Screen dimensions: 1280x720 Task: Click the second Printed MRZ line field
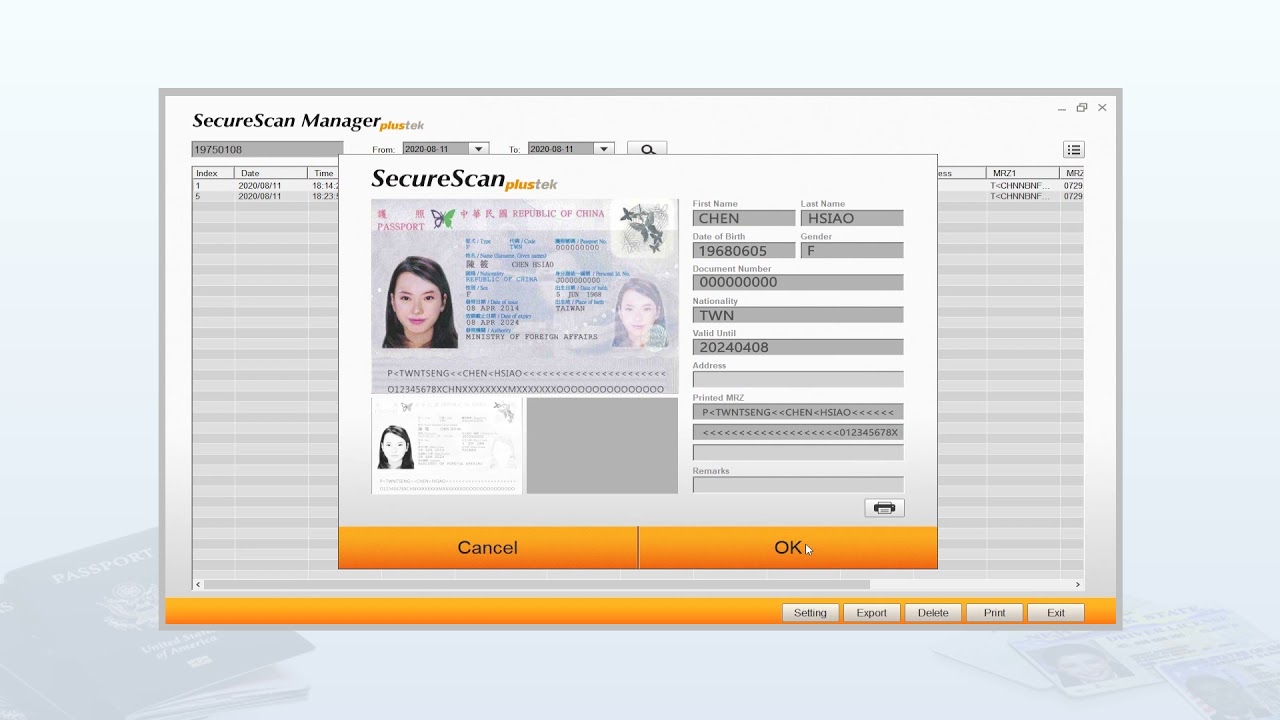(x=798, y=432)
